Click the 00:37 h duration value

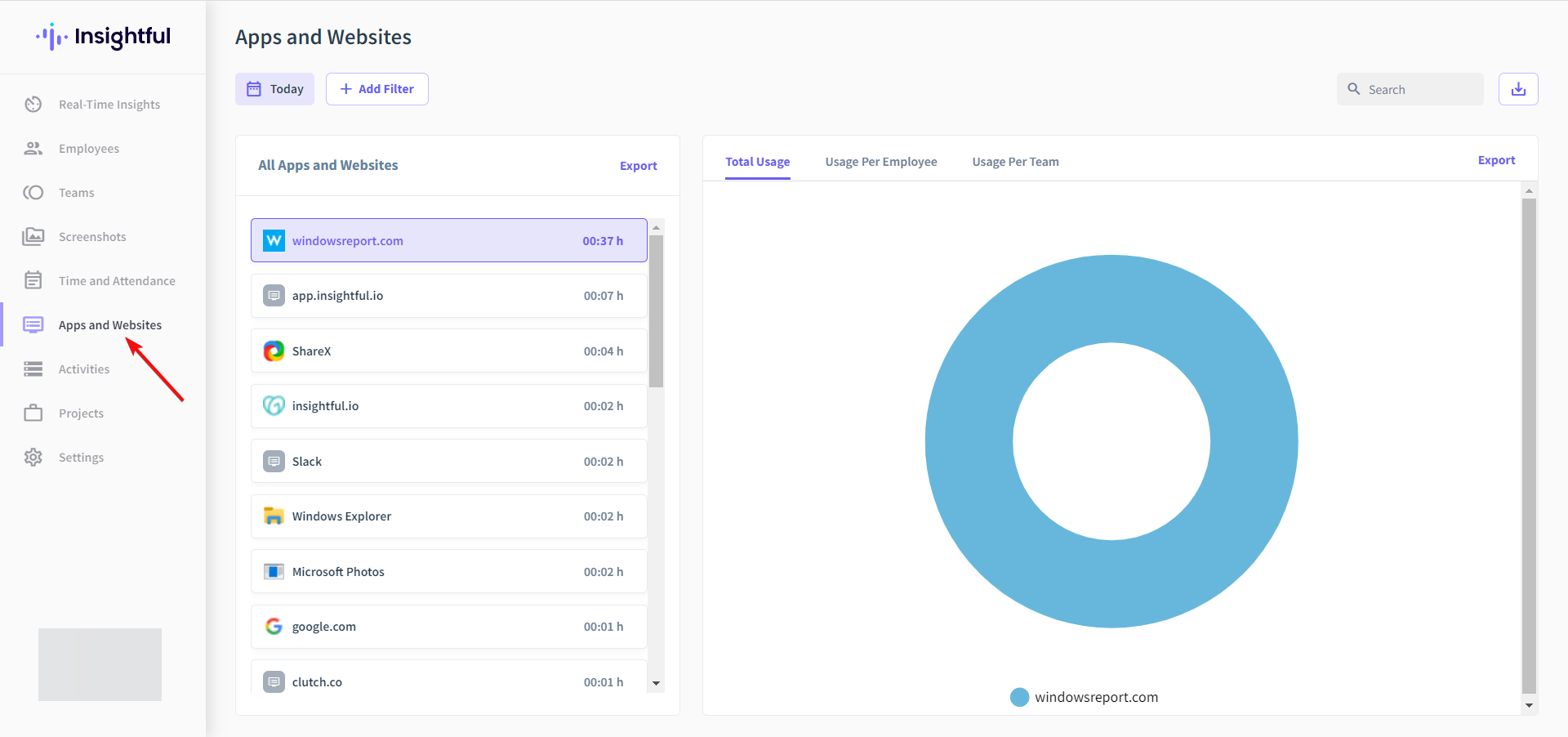tap(603, 241)
